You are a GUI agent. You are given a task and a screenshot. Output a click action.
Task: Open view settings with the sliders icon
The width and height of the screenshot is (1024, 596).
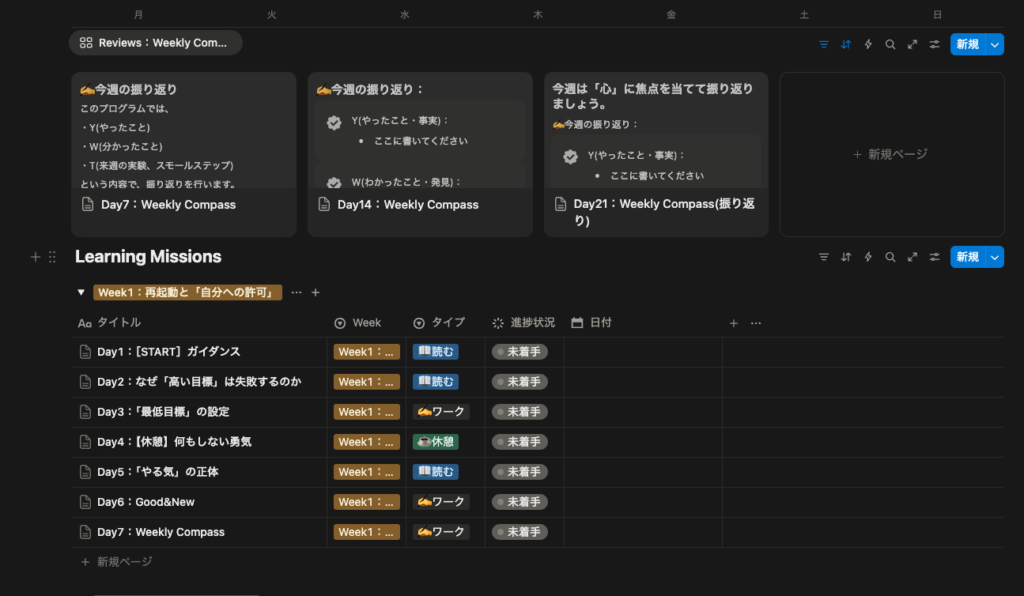934,257
